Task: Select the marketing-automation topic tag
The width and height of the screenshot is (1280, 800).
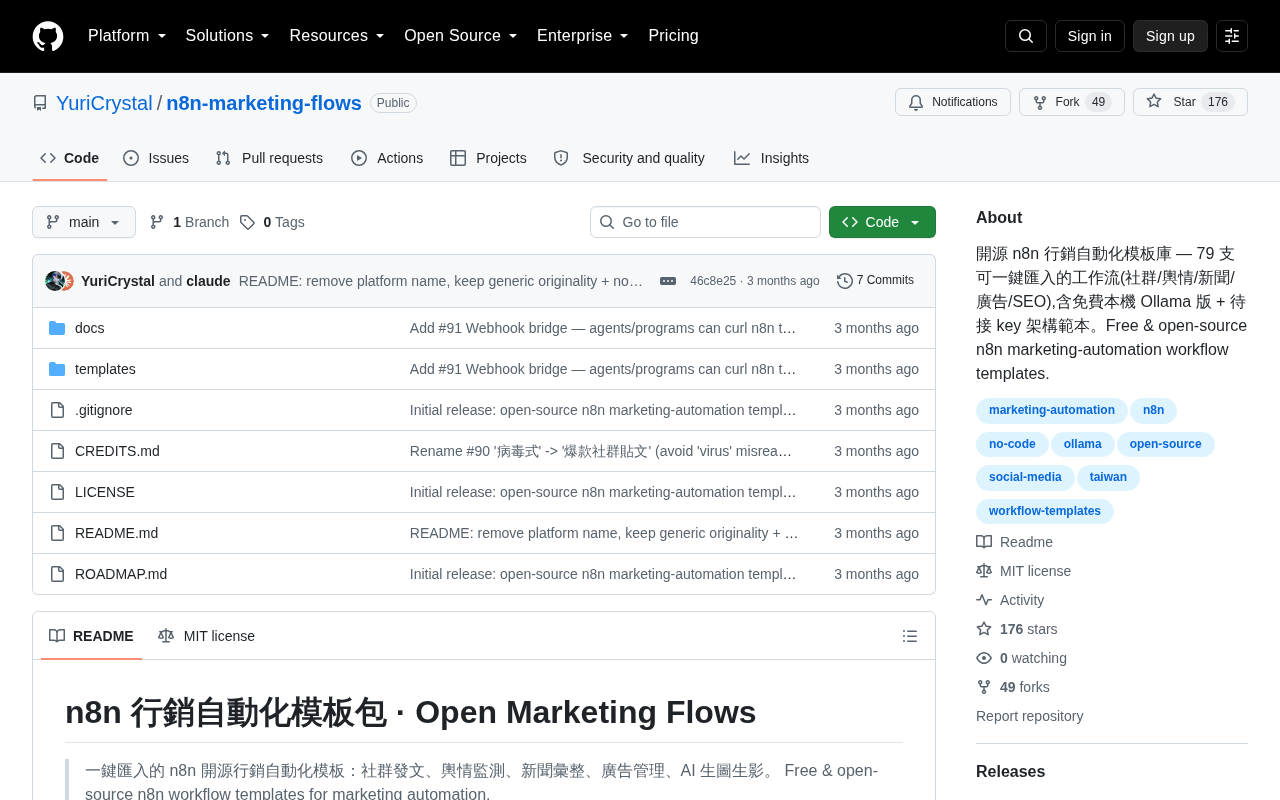Action: pos(1052,411)
